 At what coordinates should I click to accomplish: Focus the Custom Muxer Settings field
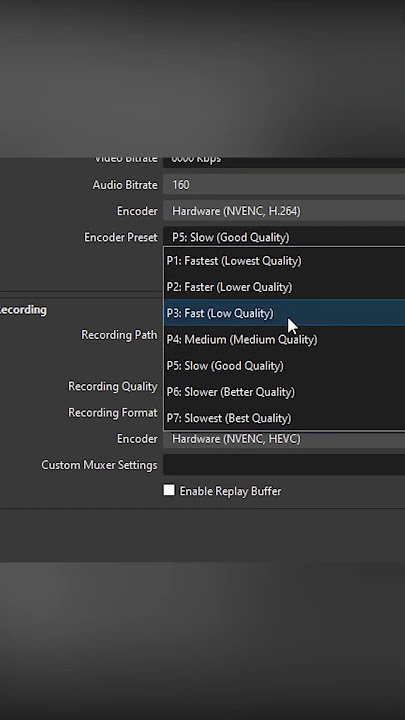(284, 465)
